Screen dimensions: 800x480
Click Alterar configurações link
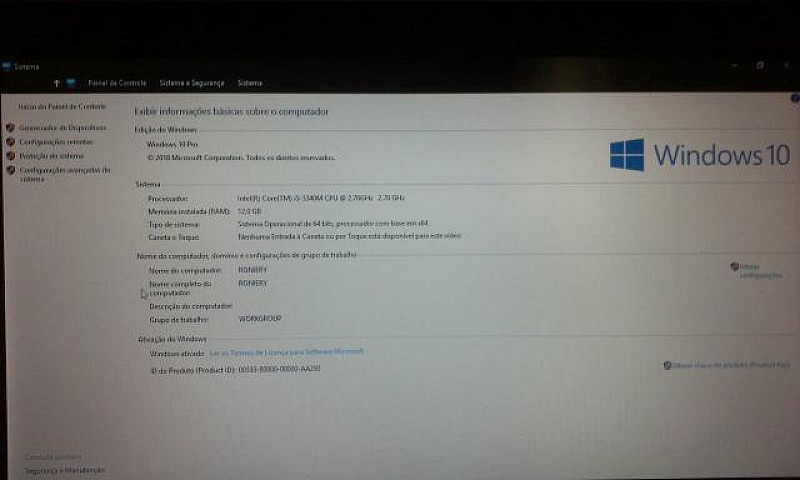(761, 271)
